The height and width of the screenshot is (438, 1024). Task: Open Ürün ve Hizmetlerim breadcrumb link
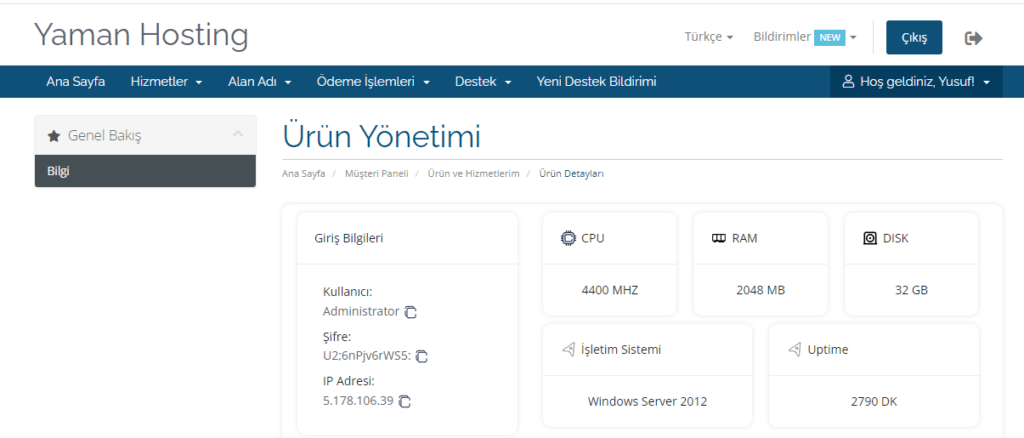pyautogui.click(x=473, y=174)
